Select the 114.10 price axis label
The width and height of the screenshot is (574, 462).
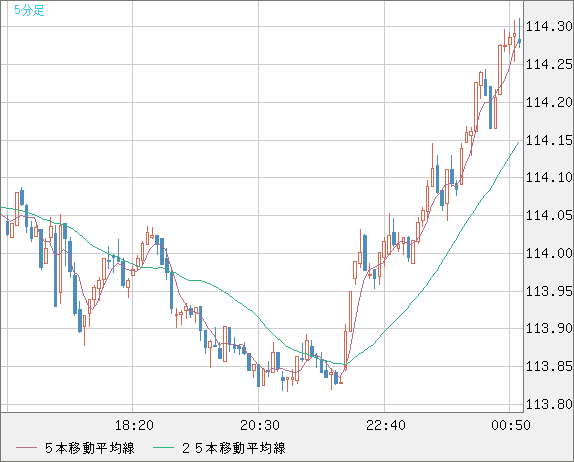click(549, 178)
